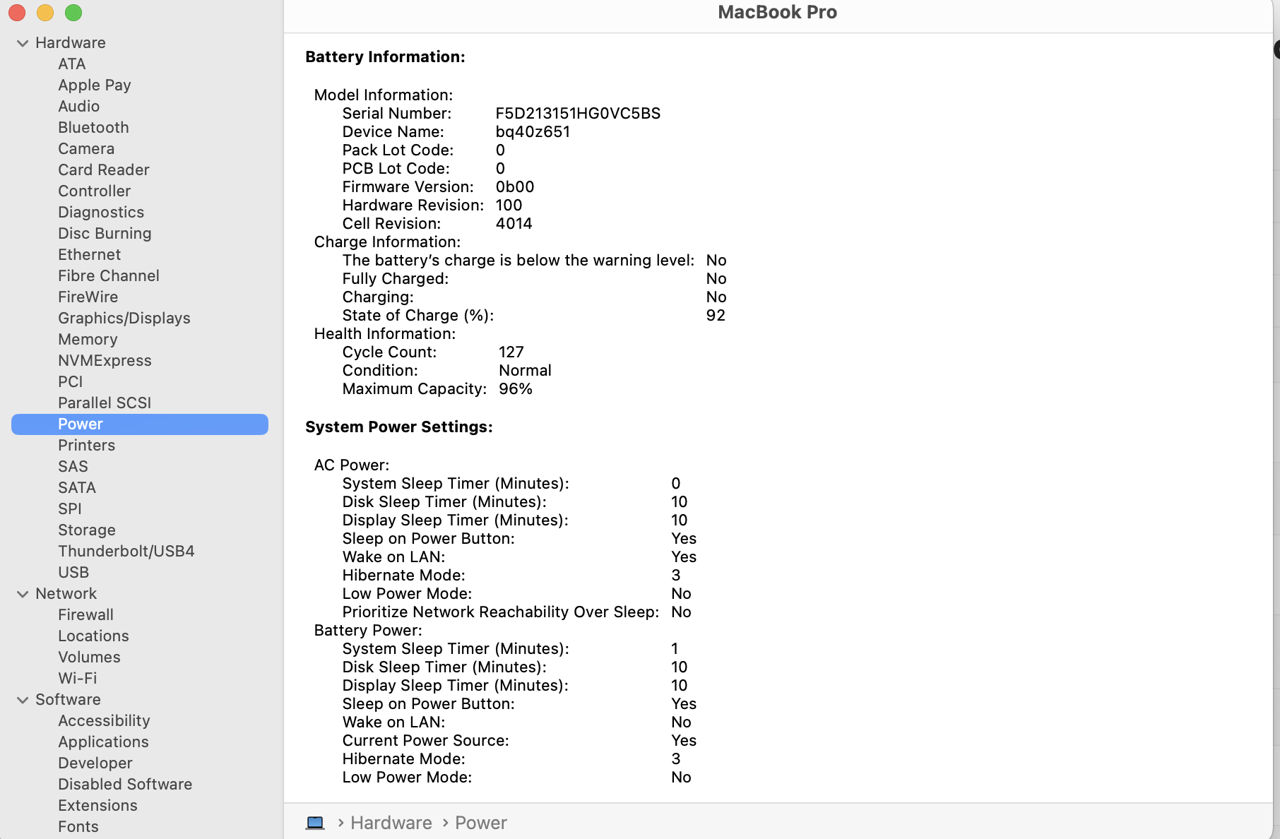Viewport: 1280px width, 839px height.
Task: Select Apple Pay in the sidebar
Action: (x=94, y=85)
